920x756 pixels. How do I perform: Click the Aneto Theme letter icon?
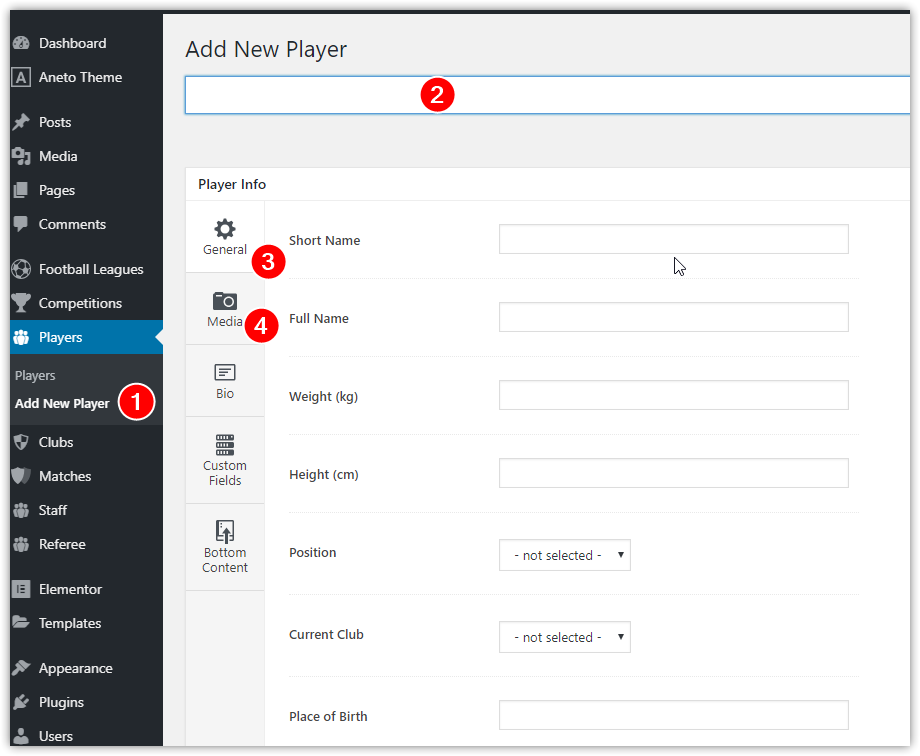click(x=21, y=77)
